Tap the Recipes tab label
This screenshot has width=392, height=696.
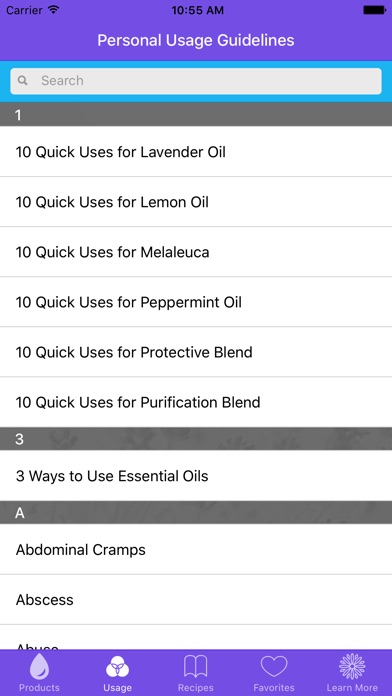point(196,688)
